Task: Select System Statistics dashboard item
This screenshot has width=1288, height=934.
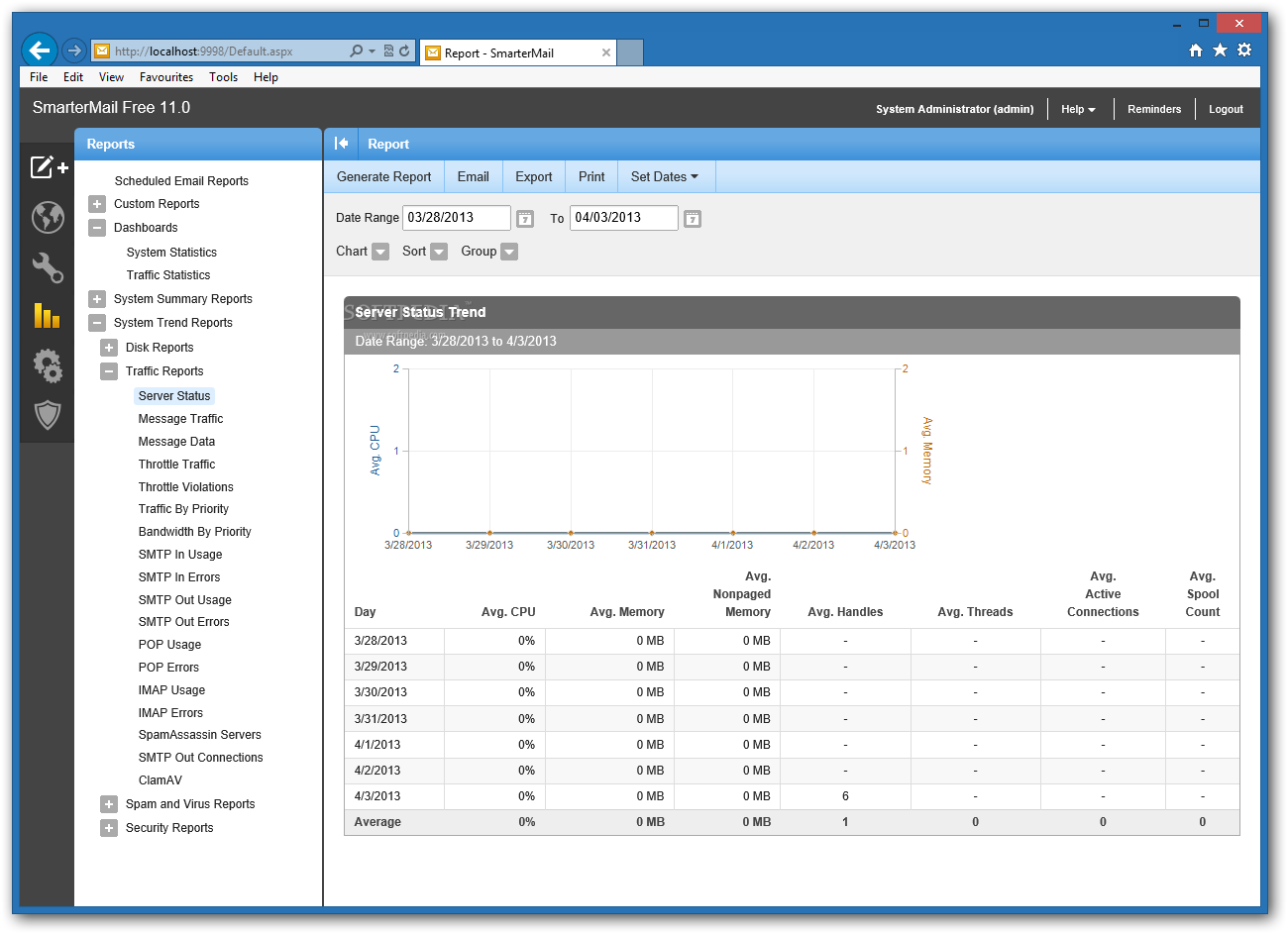Action: pos(171,253)
